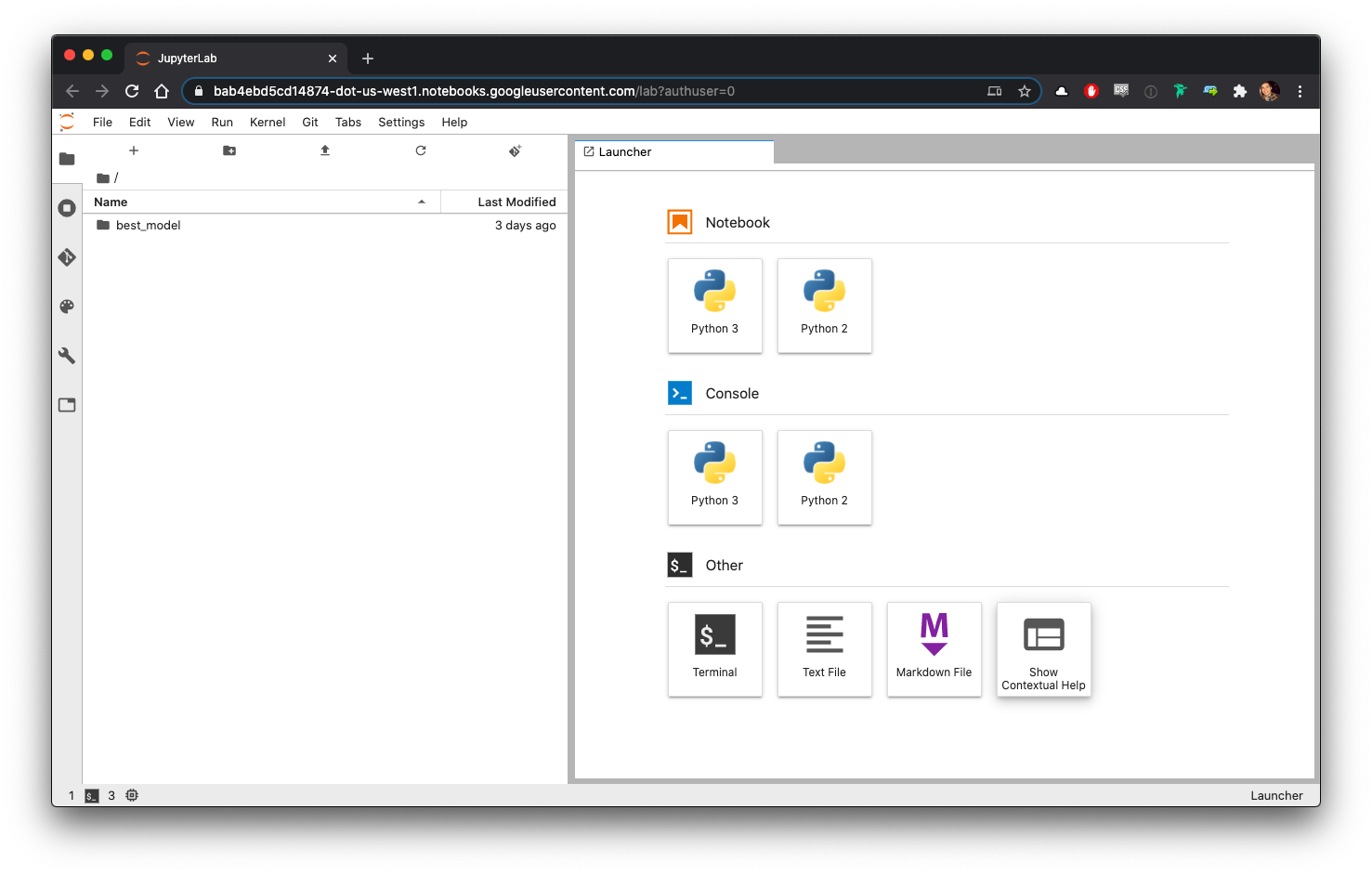Create a new Markdown File
This screenshot has height=875, width=1372.
934,649
